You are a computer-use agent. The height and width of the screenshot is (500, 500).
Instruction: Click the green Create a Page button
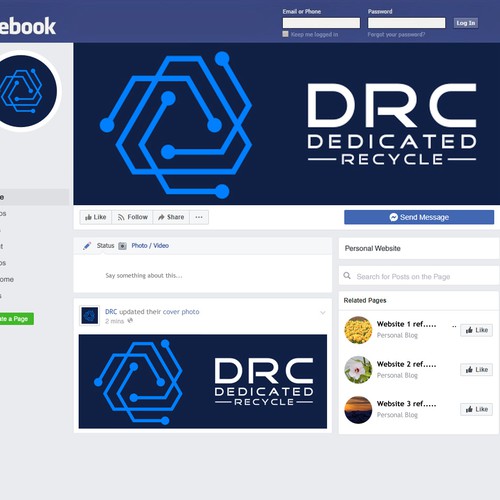point(17,319)
